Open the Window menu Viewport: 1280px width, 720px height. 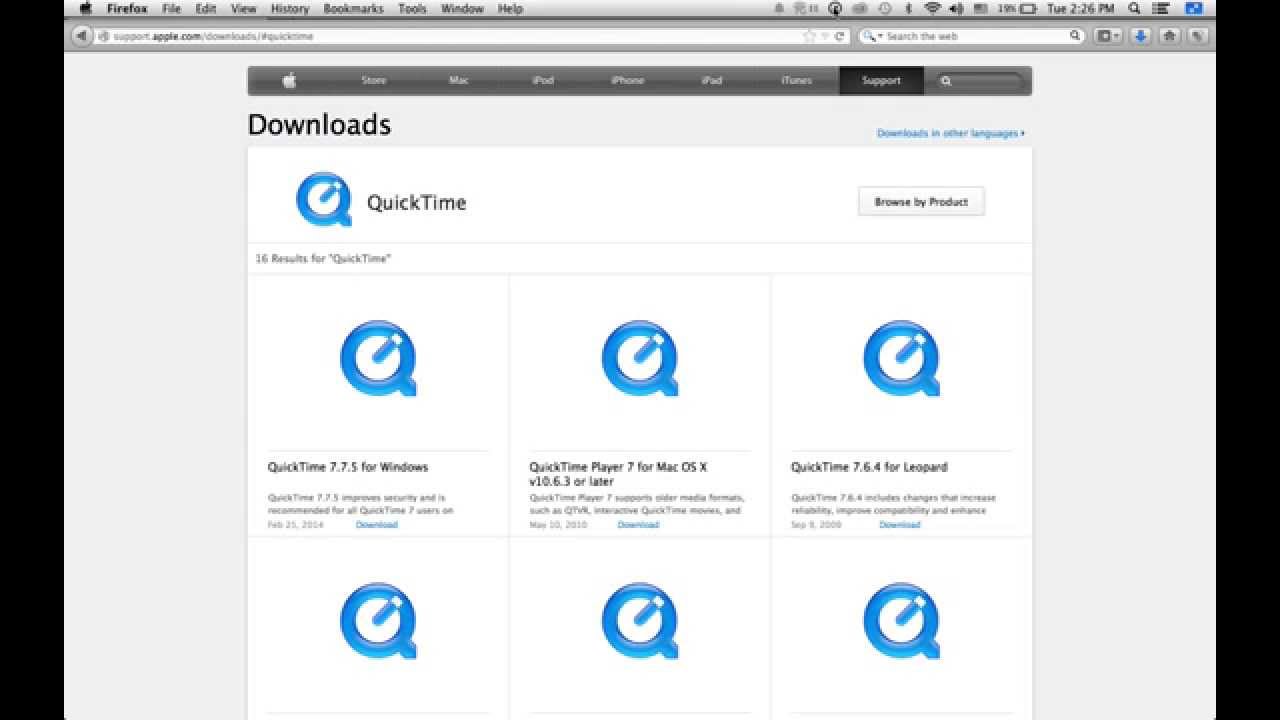(462, 8)
